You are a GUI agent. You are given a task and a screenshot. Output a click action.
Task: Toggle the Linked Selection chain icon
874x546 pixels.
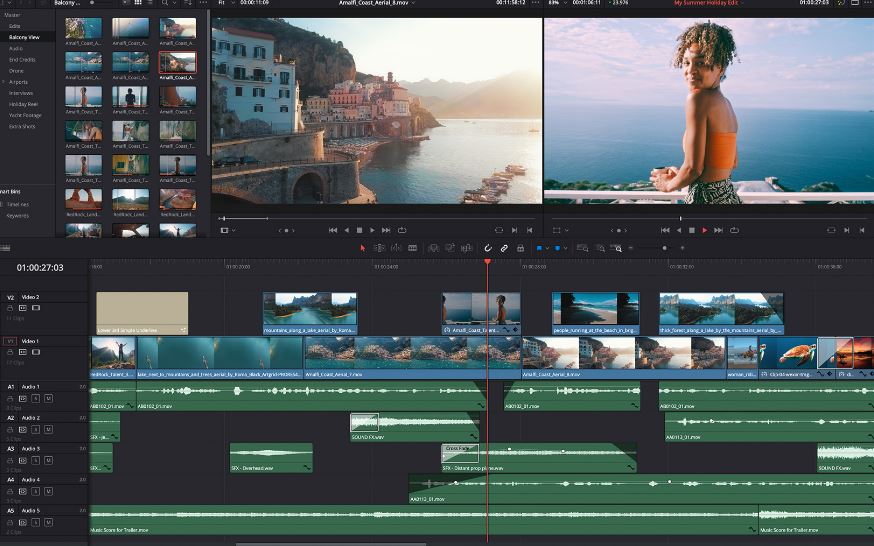[x=504, y=248]
